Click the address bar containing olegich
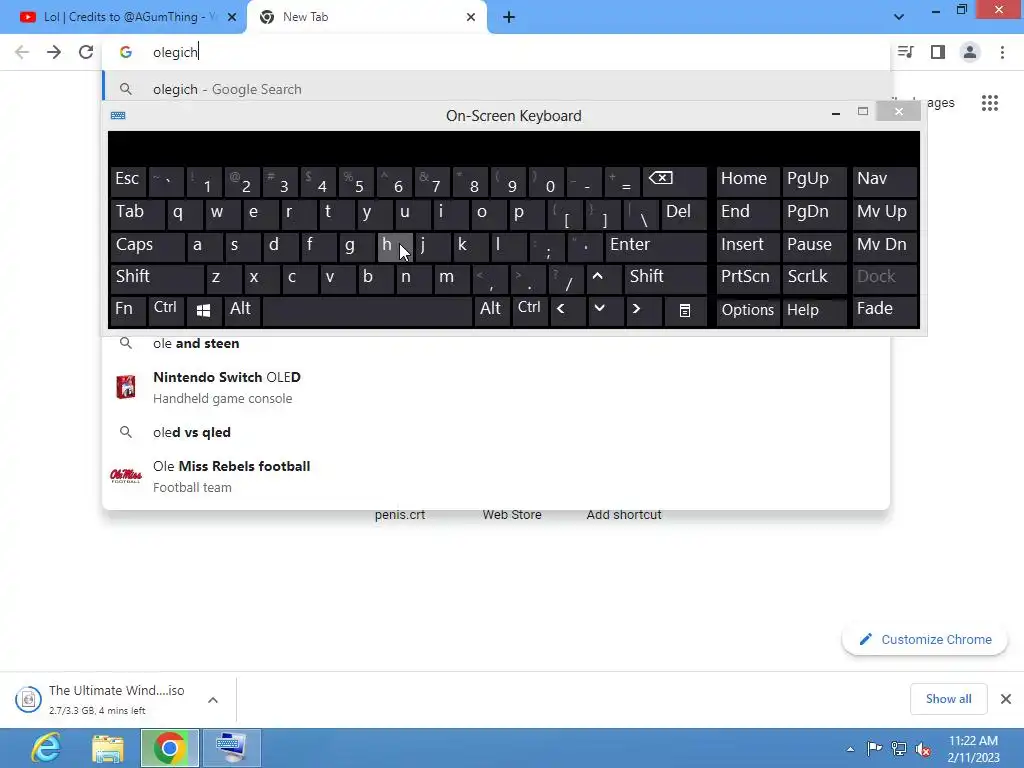The width and height of the screenshot is (1024, 768). point(496,52)
